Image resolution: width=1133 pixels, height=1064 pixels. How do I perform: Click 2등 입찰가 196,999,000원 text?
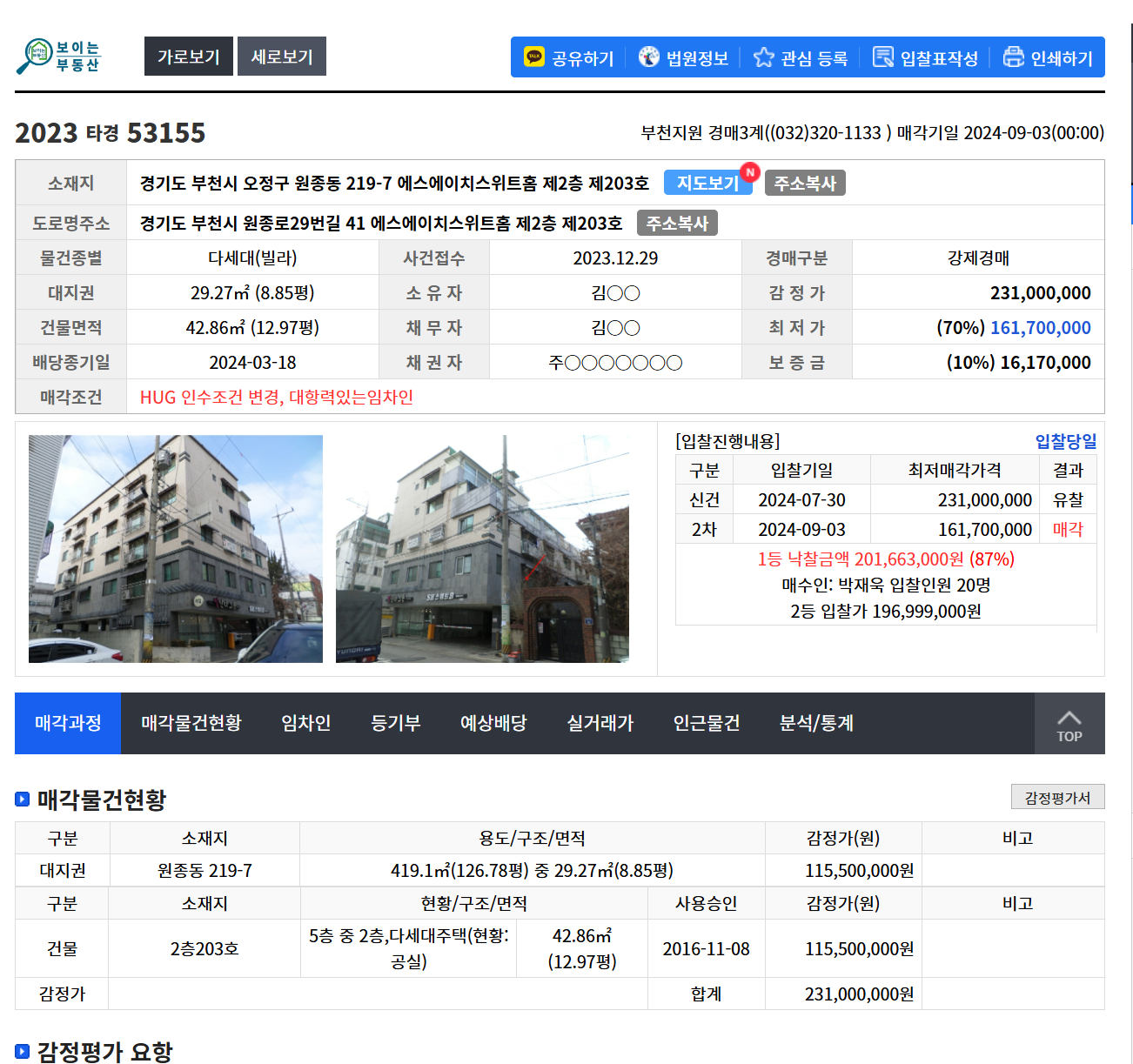(886, 611)
